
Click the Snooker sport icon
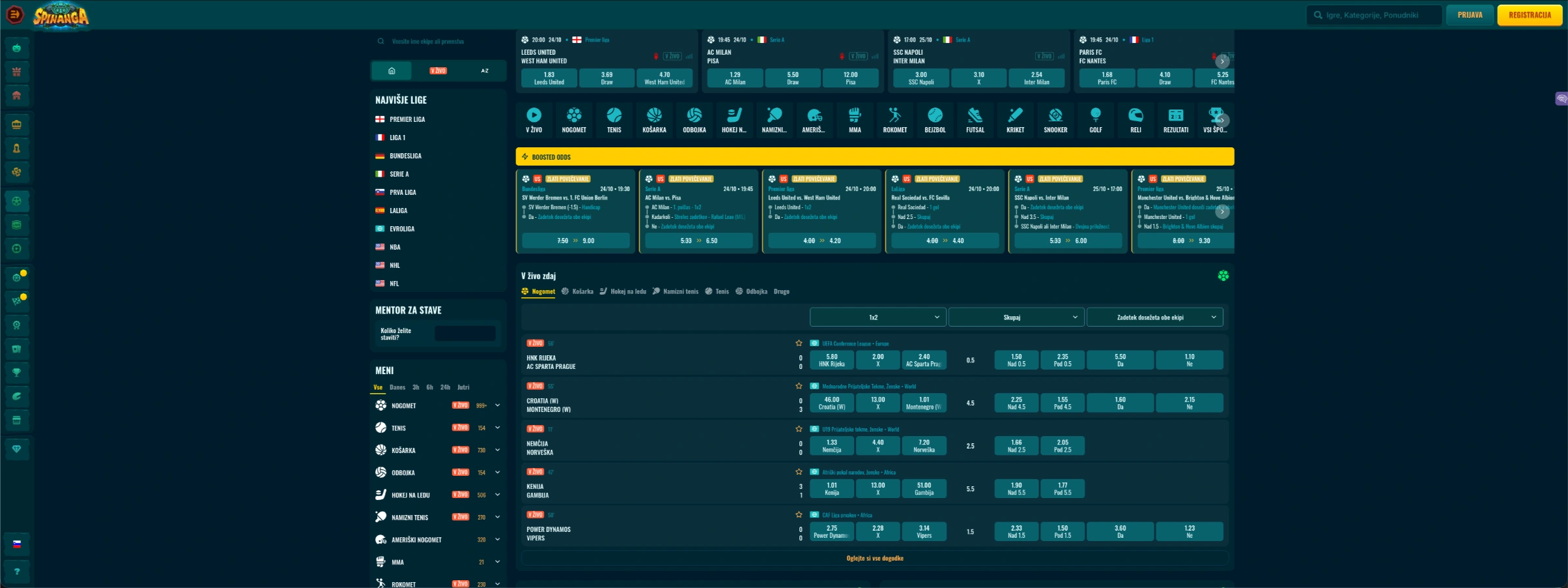(x=1055, y=120)
